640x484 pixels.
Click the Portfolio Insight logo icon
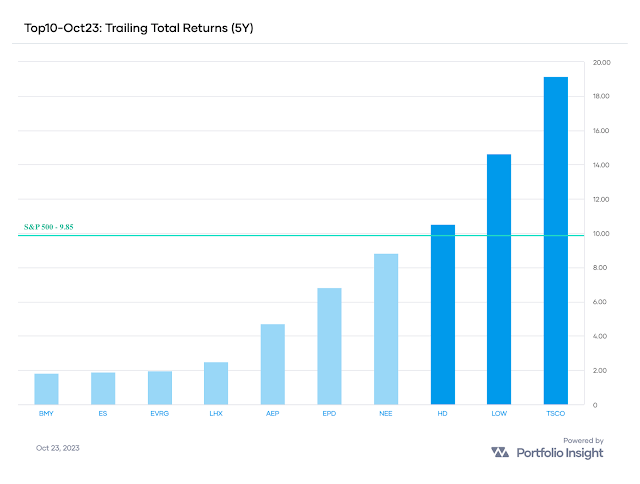[x=500, y=453]
